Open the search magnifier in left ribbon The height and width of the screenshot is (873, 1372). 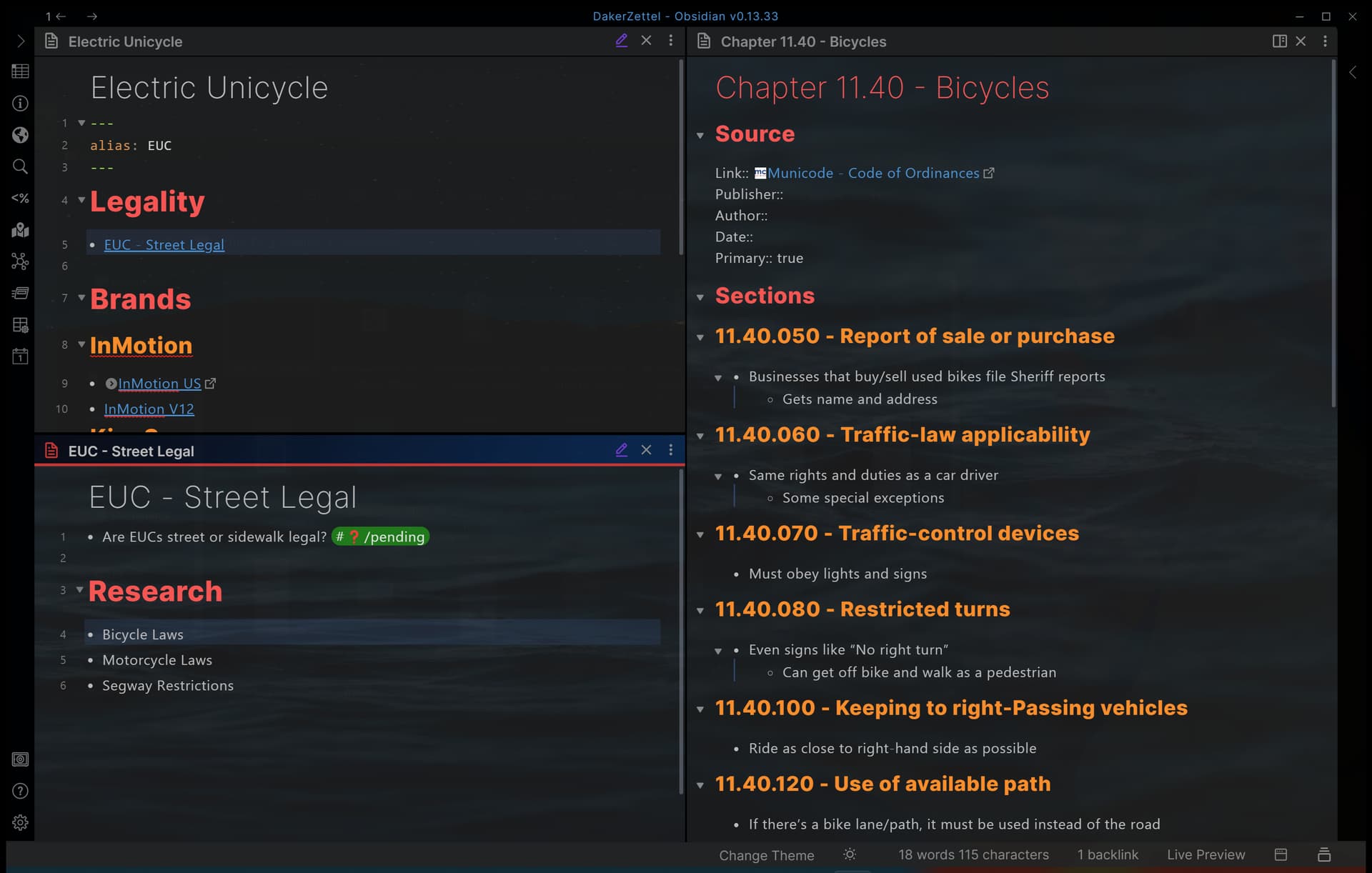[20, 166]
